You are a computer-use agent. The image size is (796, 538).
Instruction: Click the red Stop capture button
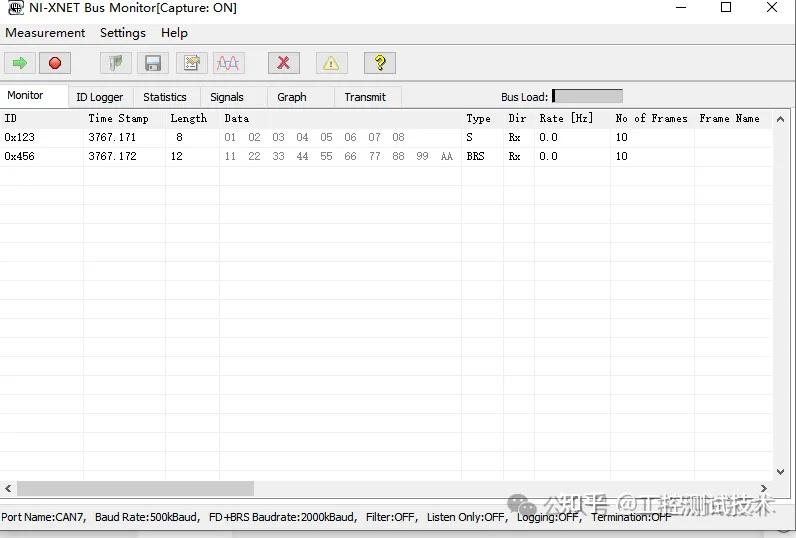coord(55,63)
